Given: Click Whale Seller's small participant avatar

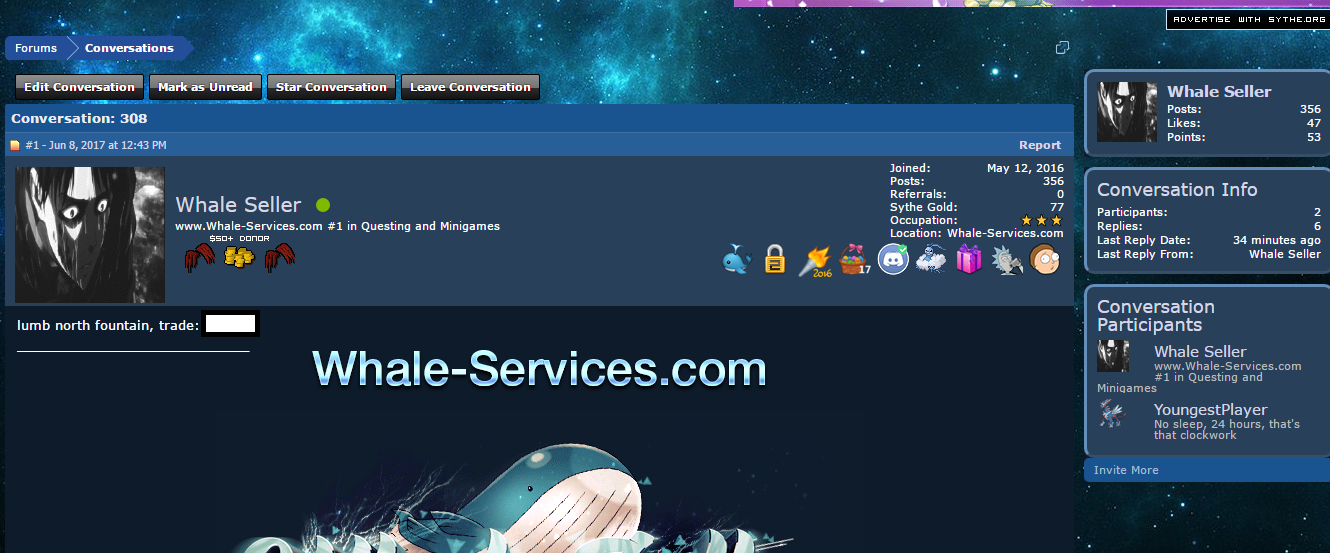Looking at the screenshot, I should point(1113,356).
